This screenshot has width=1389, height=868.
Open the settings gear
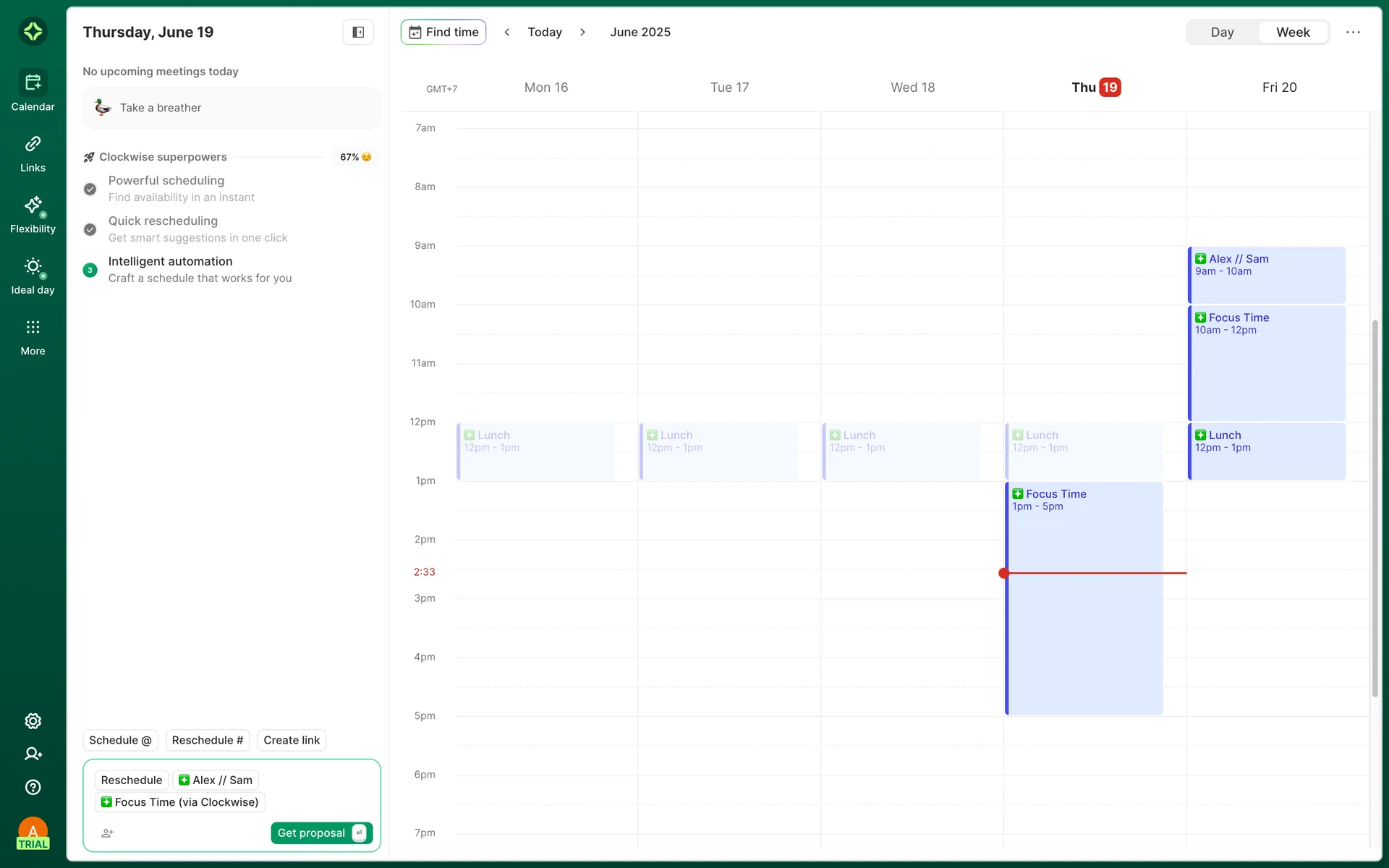click(x=33, y=721)
